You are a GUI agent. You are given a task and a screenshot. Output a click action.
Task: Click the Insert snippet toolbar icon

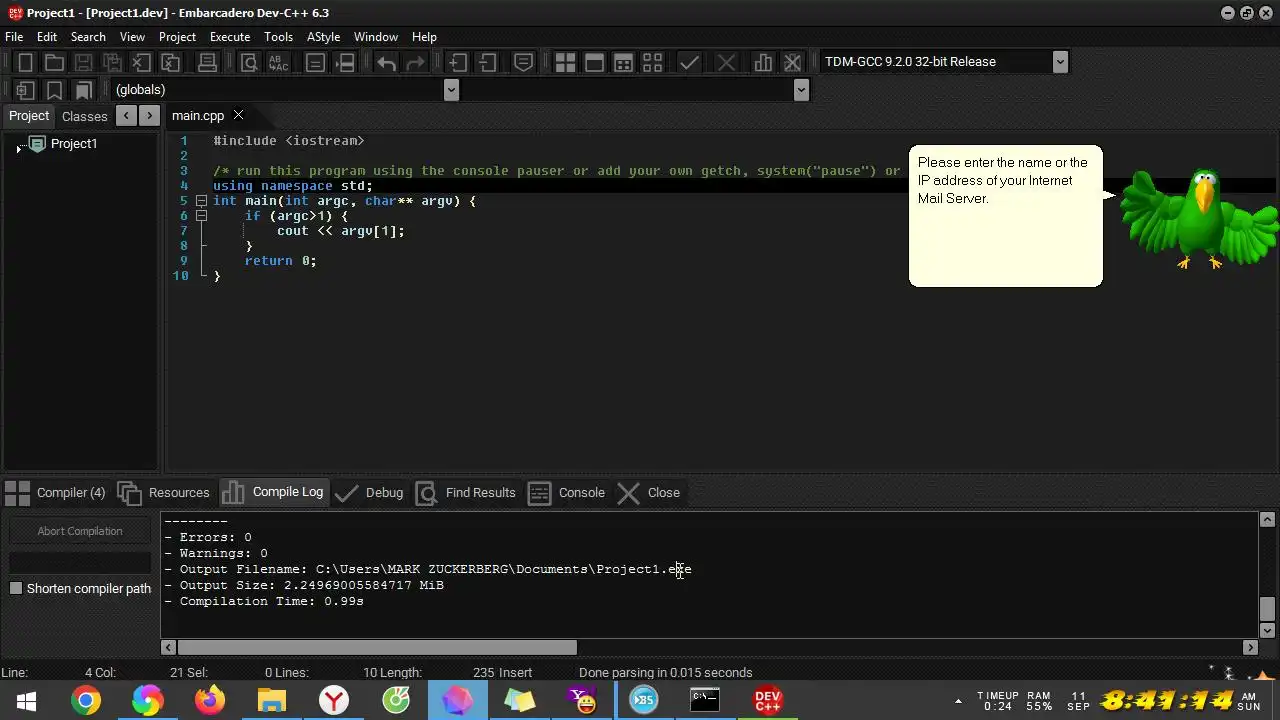coord(26,90)
